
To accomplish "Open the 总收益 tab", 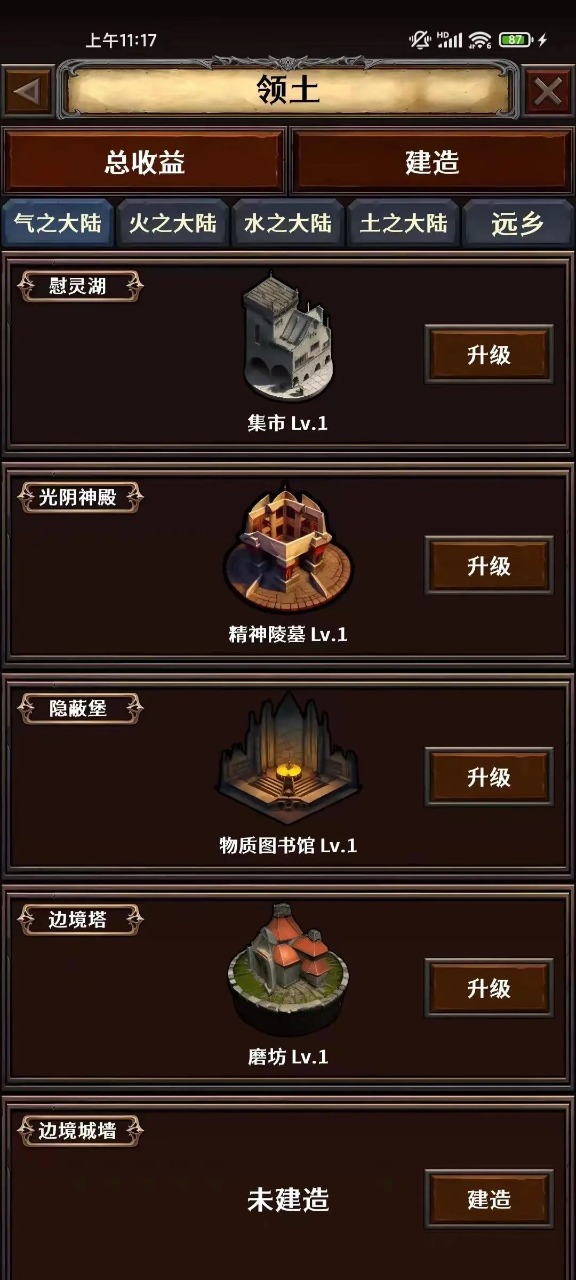I will tap(144, 162).
